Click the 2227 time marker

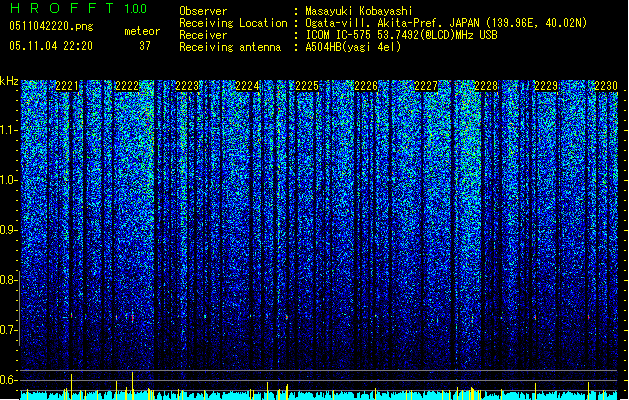click(x=426, y=86)
